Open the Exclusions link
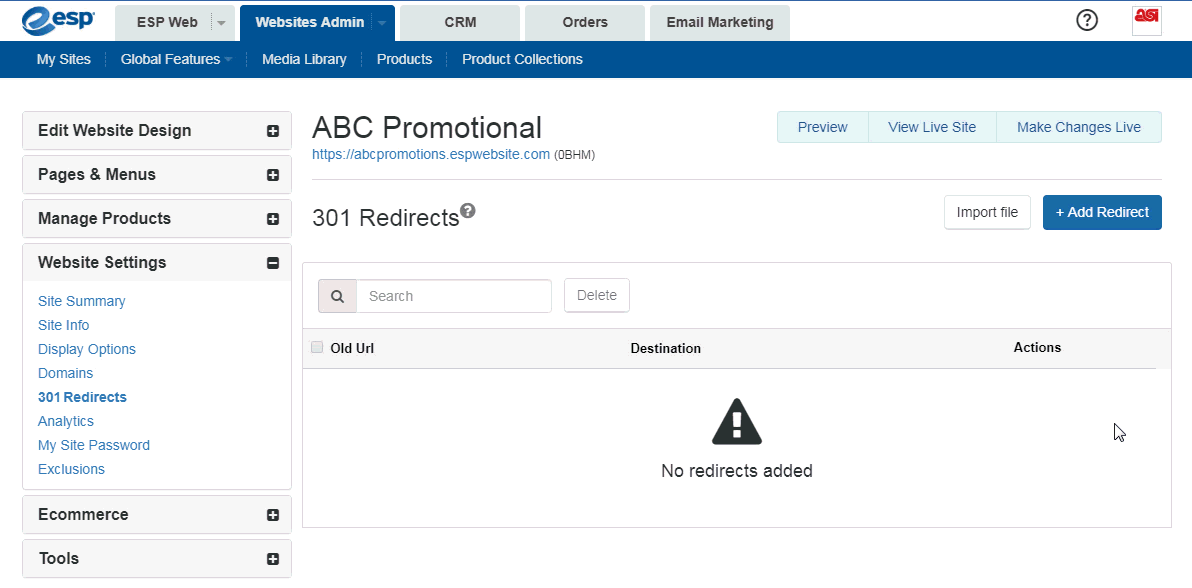The image size is (1192, 588). tap(71, 469)
